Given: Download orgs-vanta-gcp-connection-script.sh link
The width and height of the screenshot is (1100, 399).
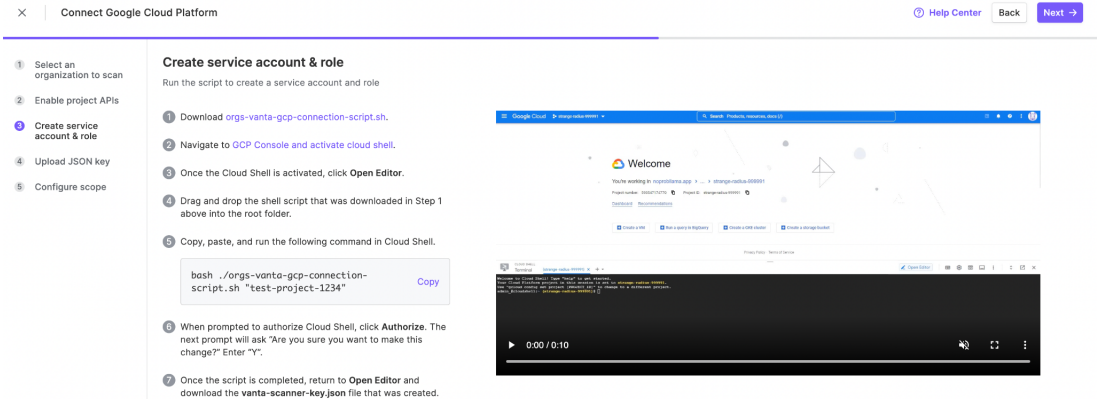Looking at the screenshot, I should 305,117.
